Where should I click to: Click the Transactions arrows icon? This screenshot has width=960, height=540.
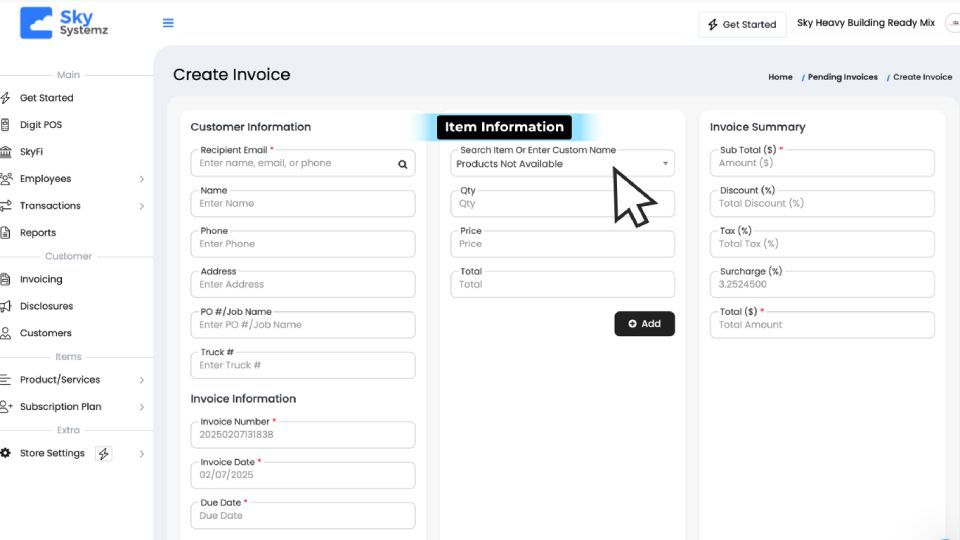(x=6, y=206)
